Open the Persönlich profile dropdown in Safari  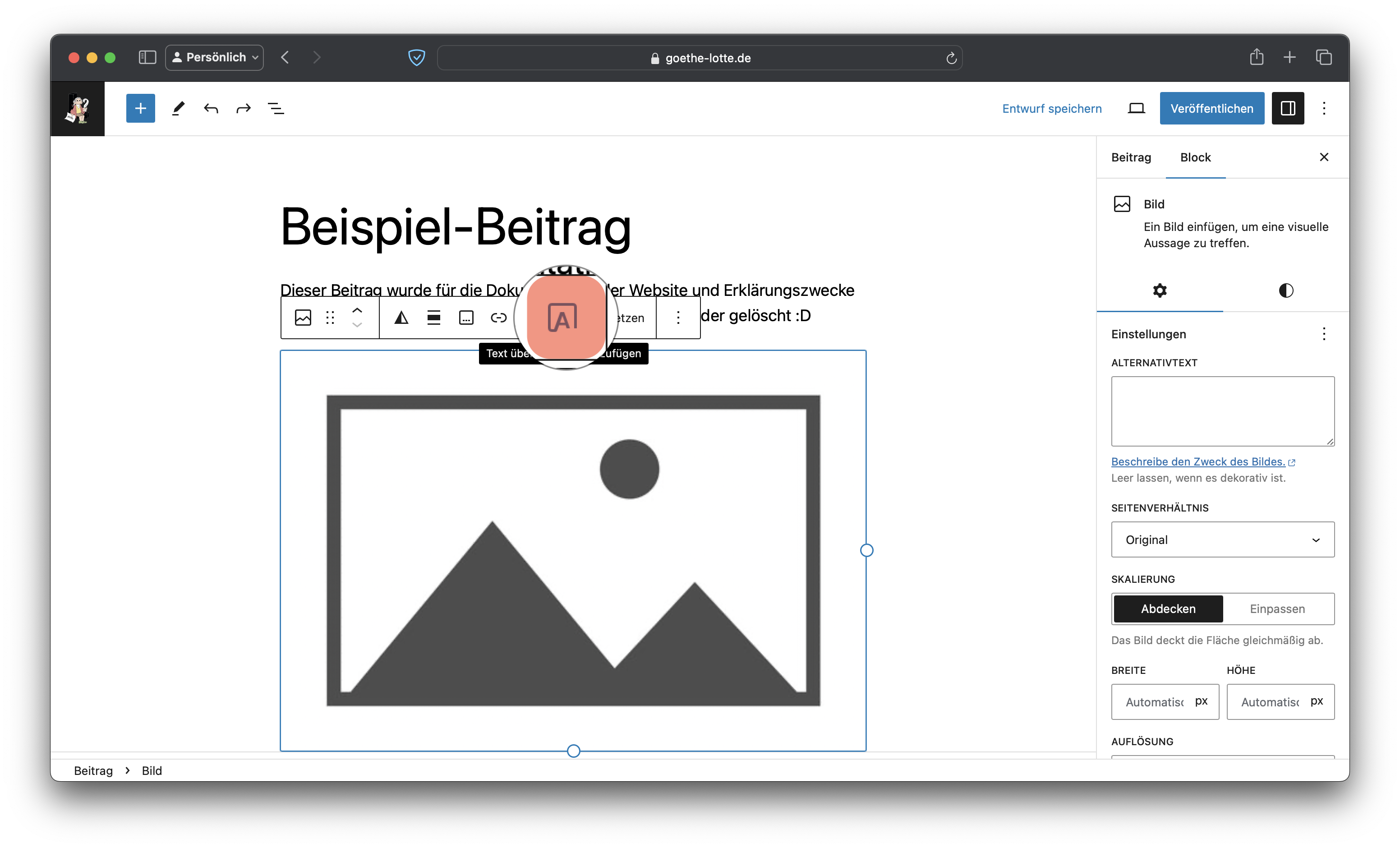(214, 57)
